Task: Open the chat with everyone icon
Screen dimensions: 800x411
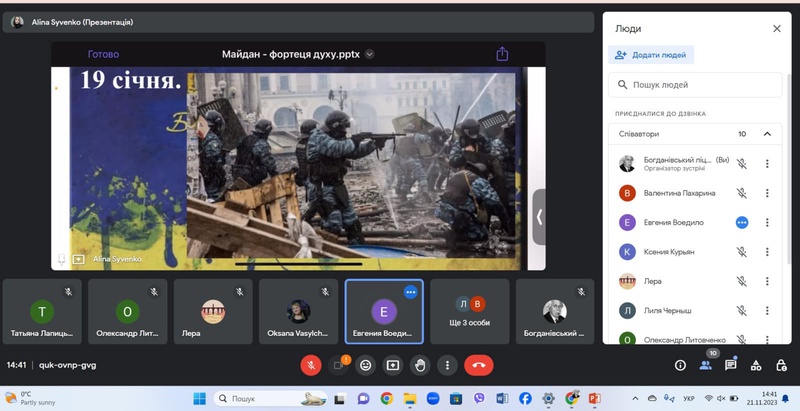Action: 731,365
